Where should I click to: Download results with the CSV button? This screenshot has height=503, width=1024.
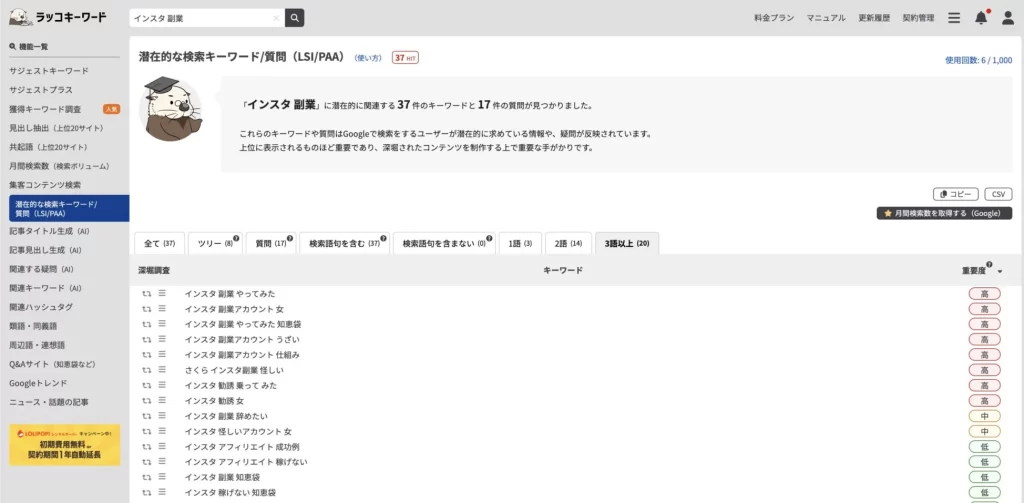998,194
